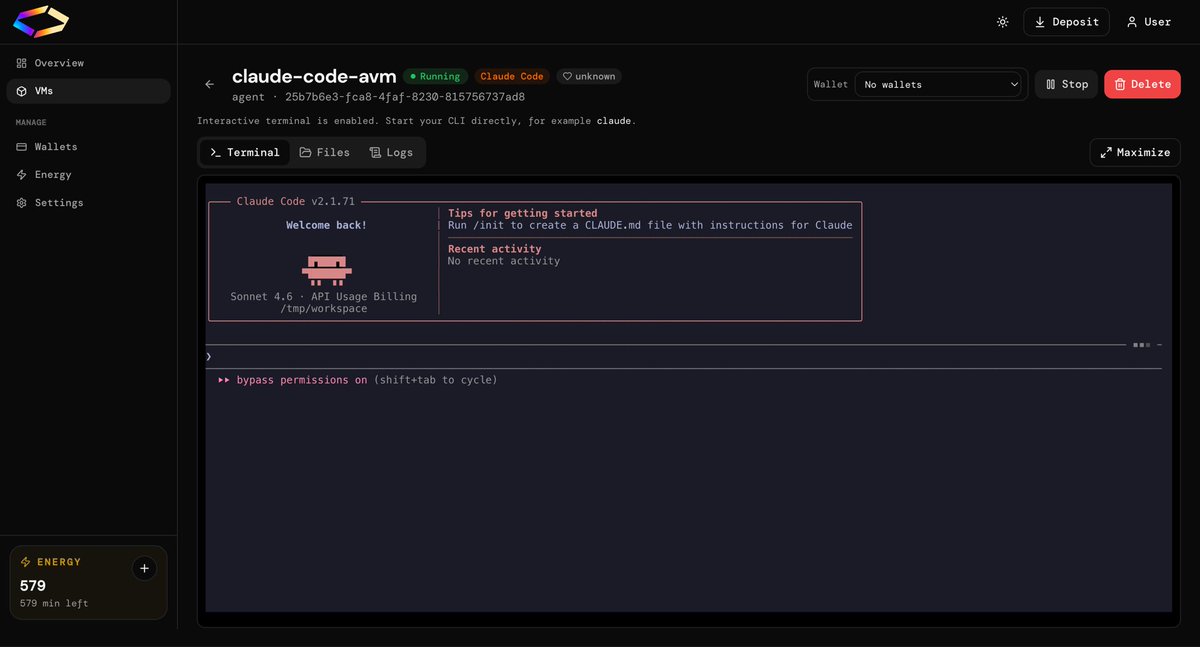Click 'Tips for getting started' heading
The image size is (1200, 647).
(522, 213)
